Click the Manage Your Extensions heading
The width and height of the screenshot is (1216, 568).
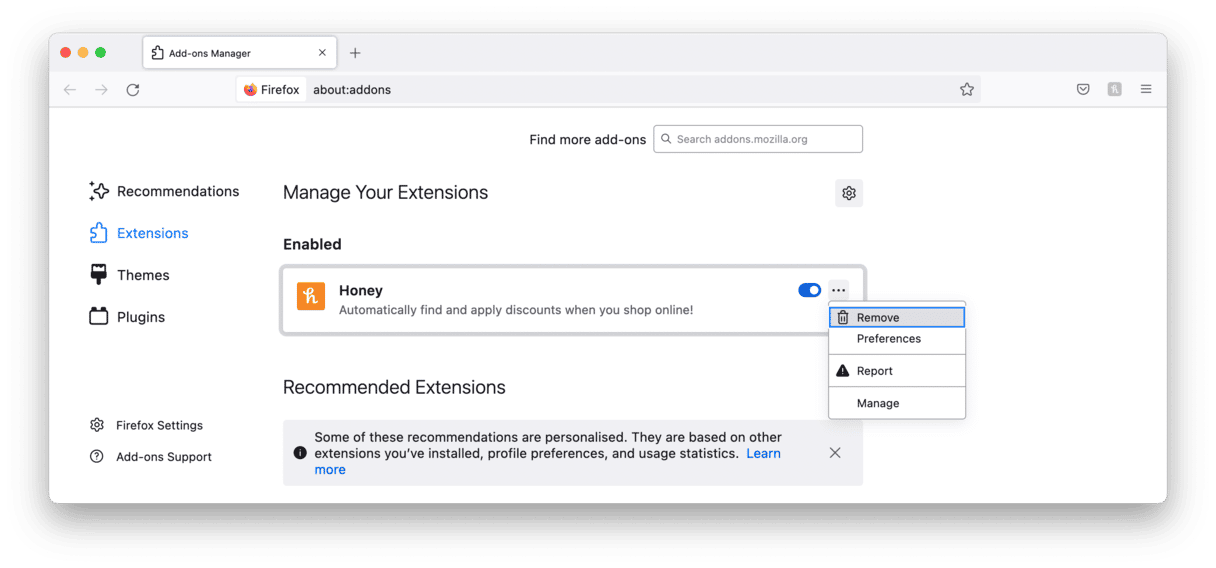tap(386, 192)
